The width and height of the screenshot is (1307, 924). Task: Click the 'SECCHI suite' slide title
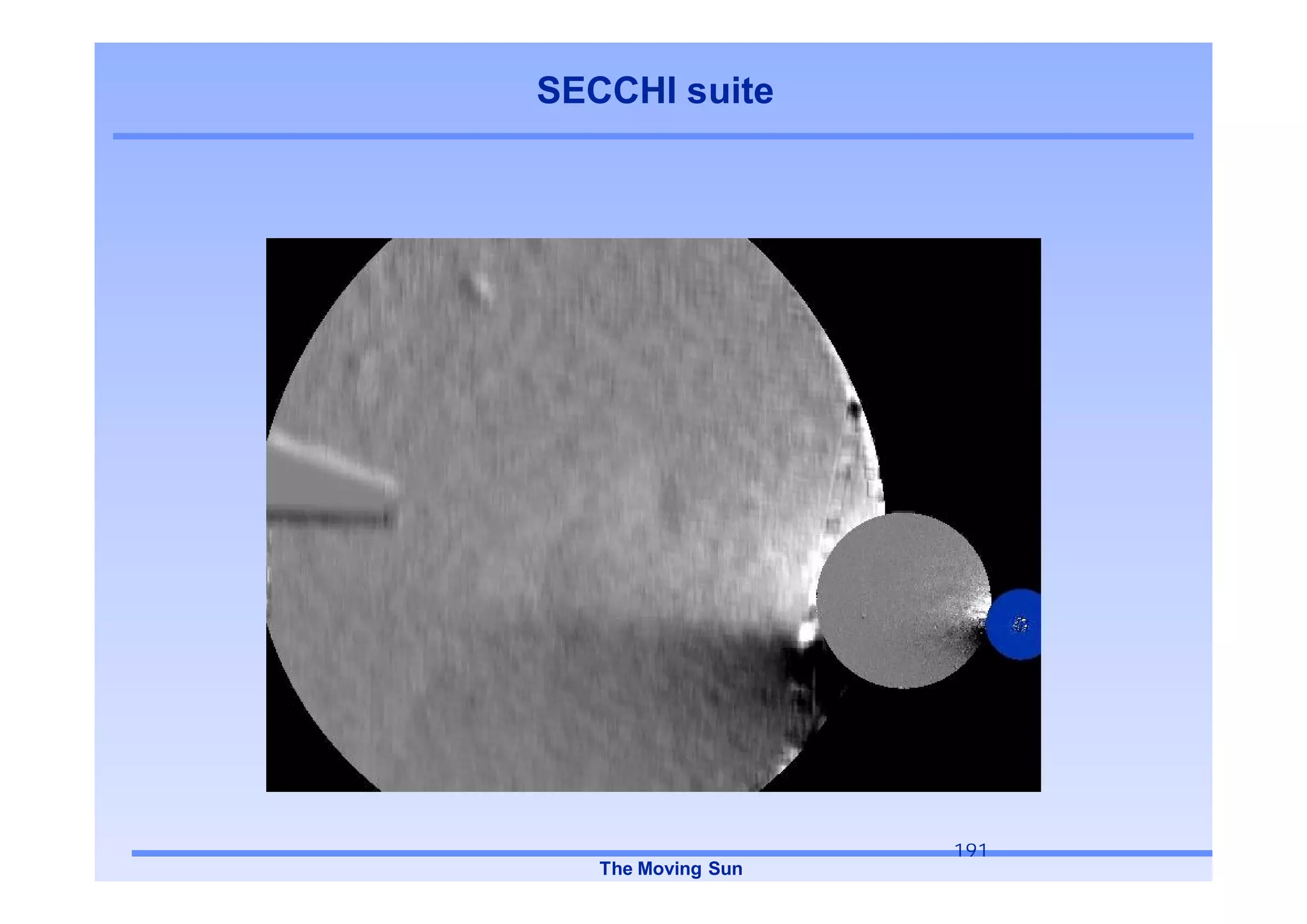[655, 91]
